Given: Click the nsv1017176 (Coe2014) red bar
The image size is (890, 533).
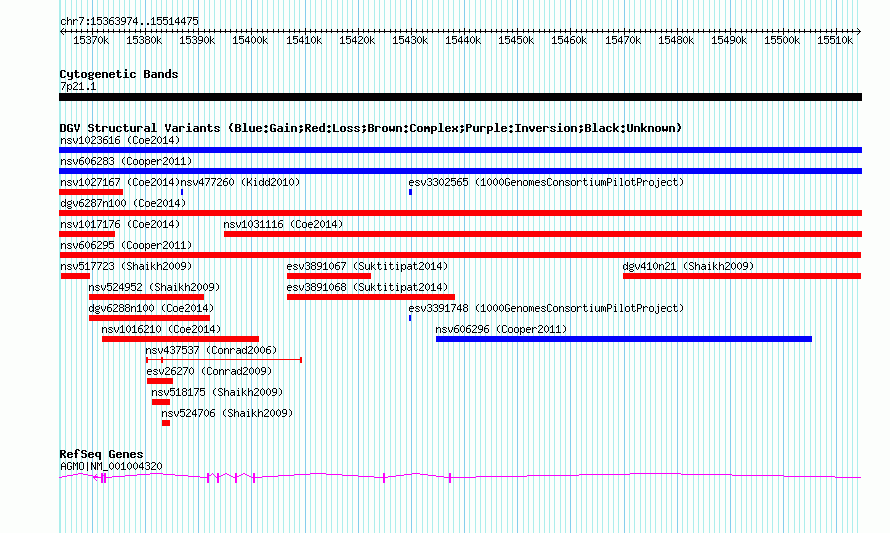Looking at the screenshot, I should tap(87, 234).
